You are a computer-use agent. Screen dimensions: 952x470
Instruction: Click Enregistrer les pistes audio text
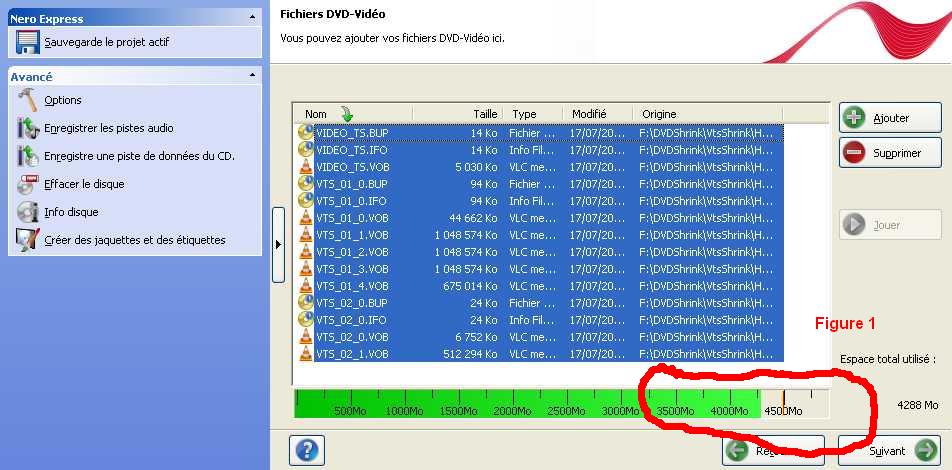(x=109, y=128)
